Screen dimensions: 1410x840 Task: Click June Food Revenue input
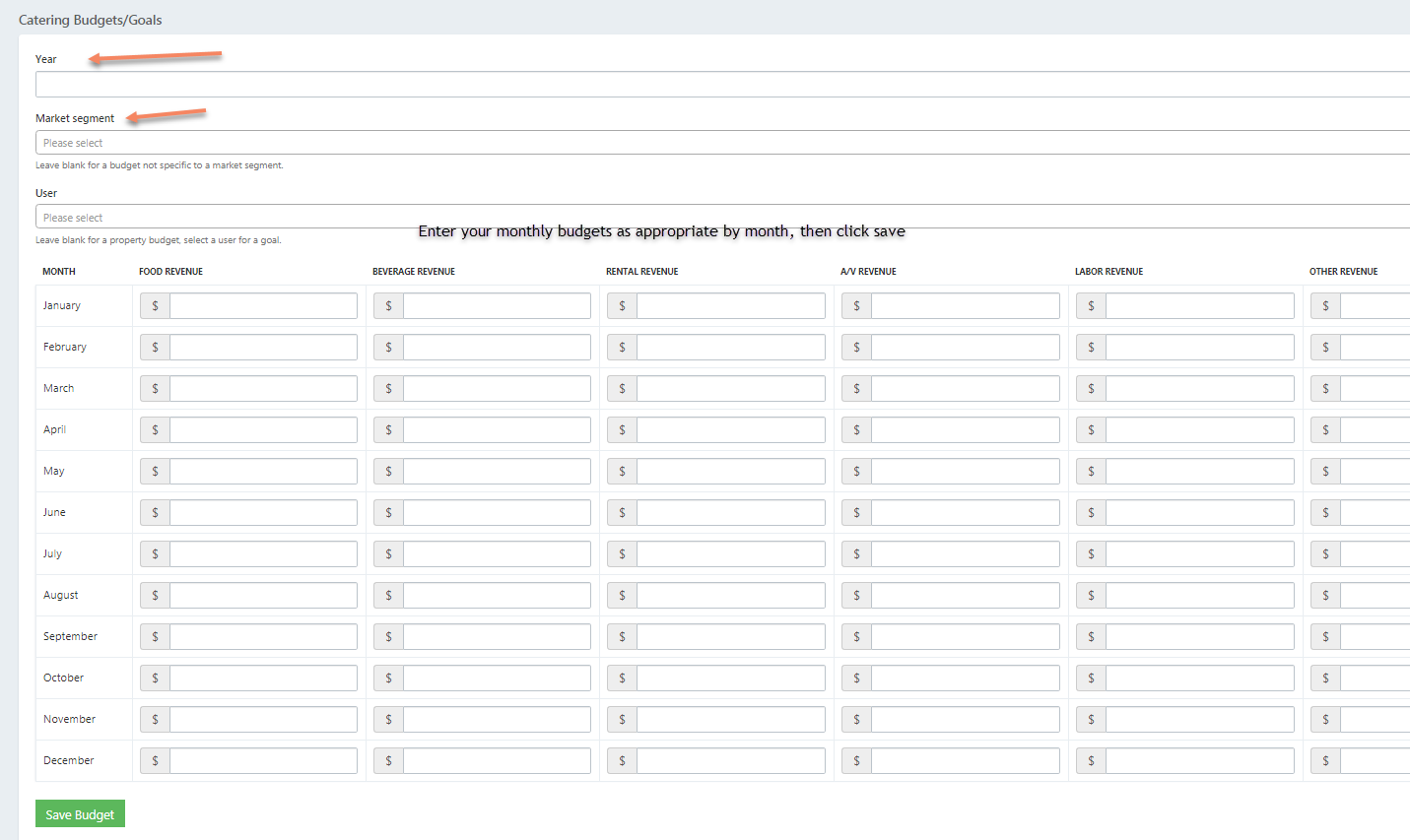(263, 513)
